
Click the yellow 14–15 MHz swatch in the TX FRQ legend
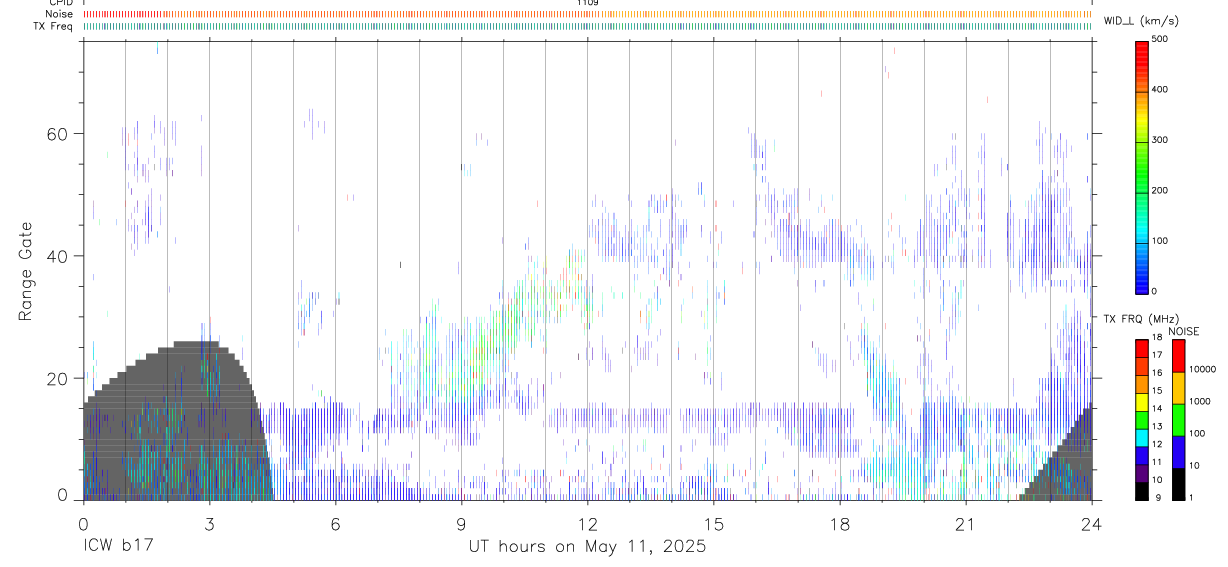tap(1142, 401)
